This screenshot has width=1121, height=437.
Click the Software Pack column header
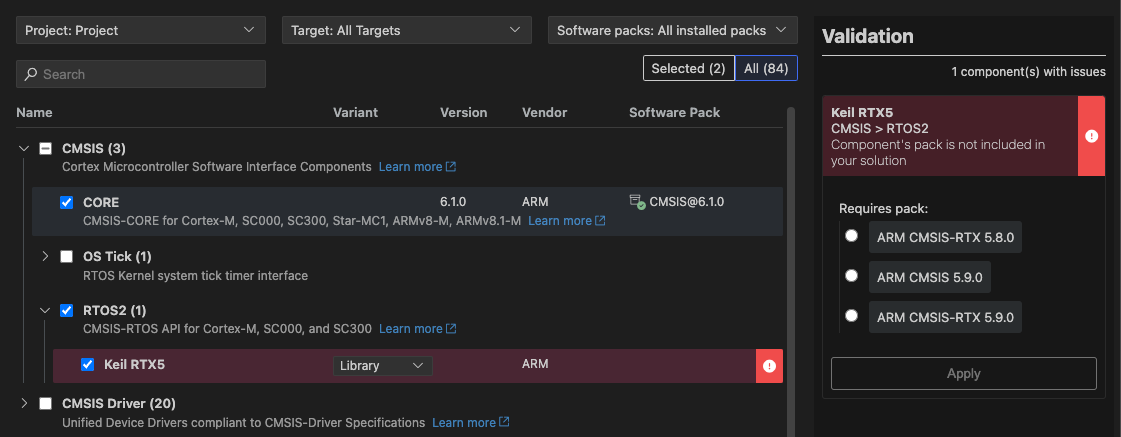click(675, 113)
